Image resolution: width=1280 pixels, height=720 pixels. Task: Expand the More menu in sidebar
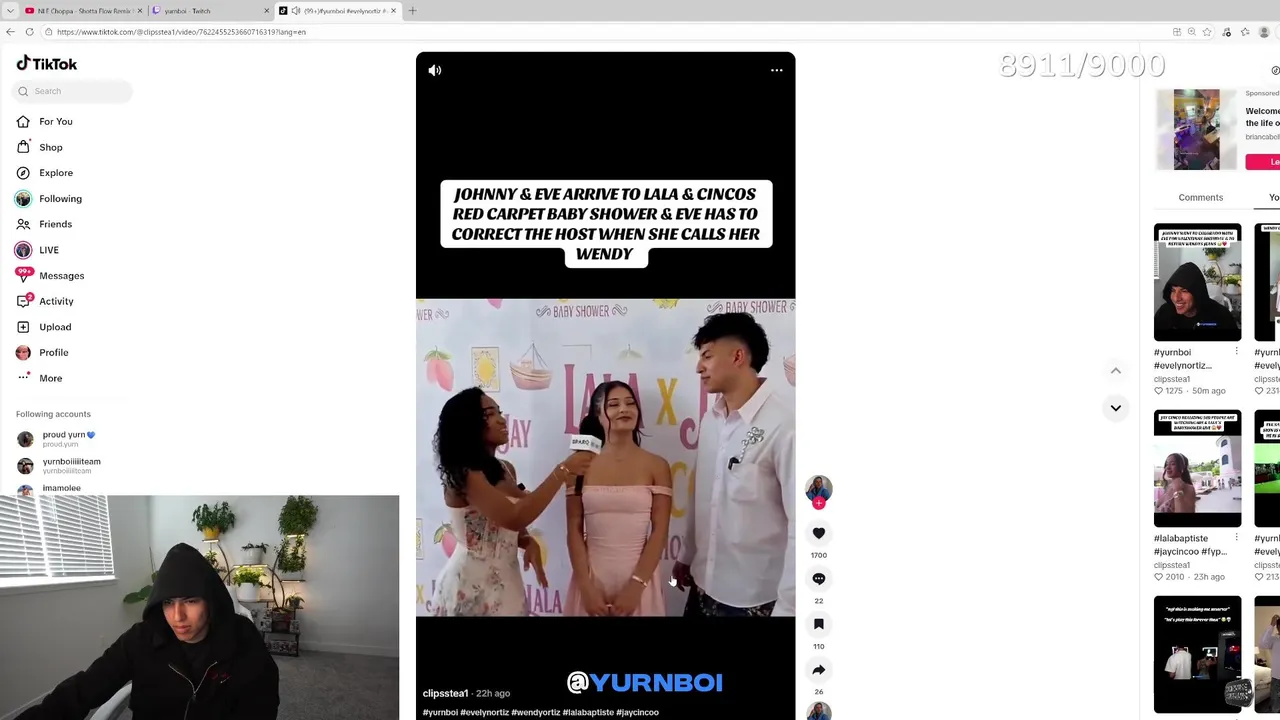click(x=50, y=378)
